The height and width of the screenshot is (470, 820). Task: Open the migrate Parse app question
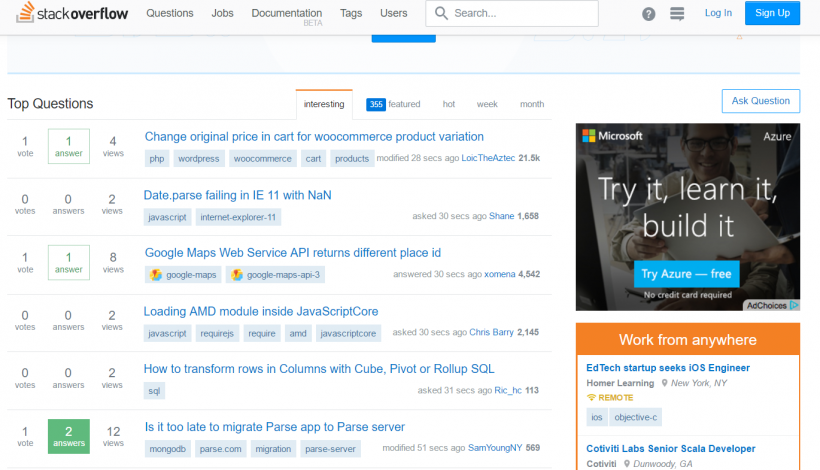pos(275,427)
